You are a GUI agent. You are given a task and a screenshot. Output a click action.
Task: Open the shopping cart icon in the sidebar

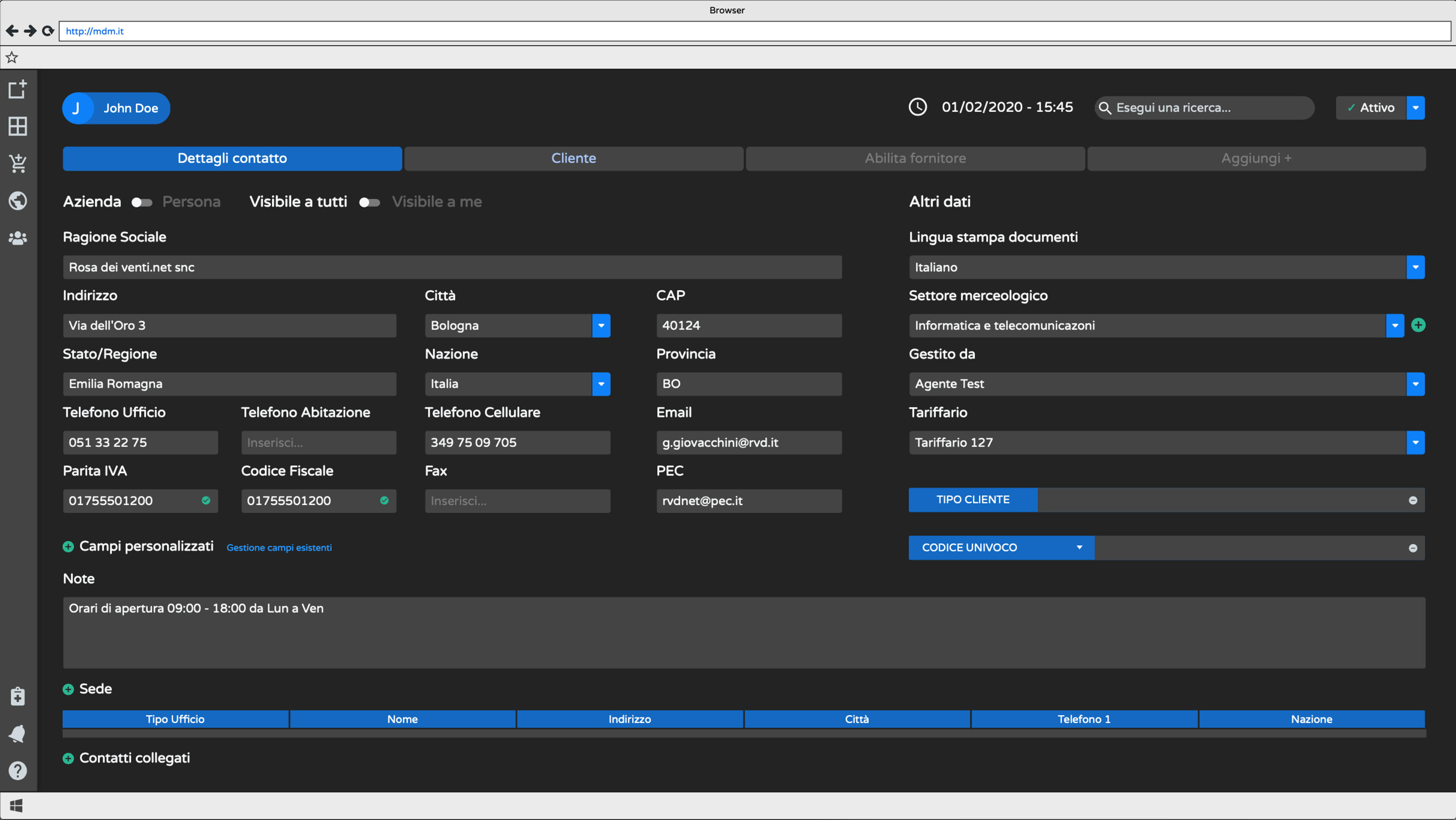[x=17, y=163]
